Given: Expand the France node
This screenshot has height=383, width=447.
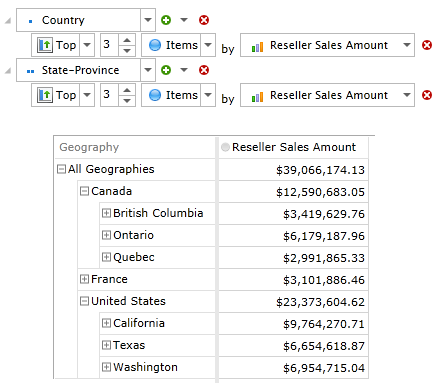Looking at the screenshot, I should pos(84,279).
